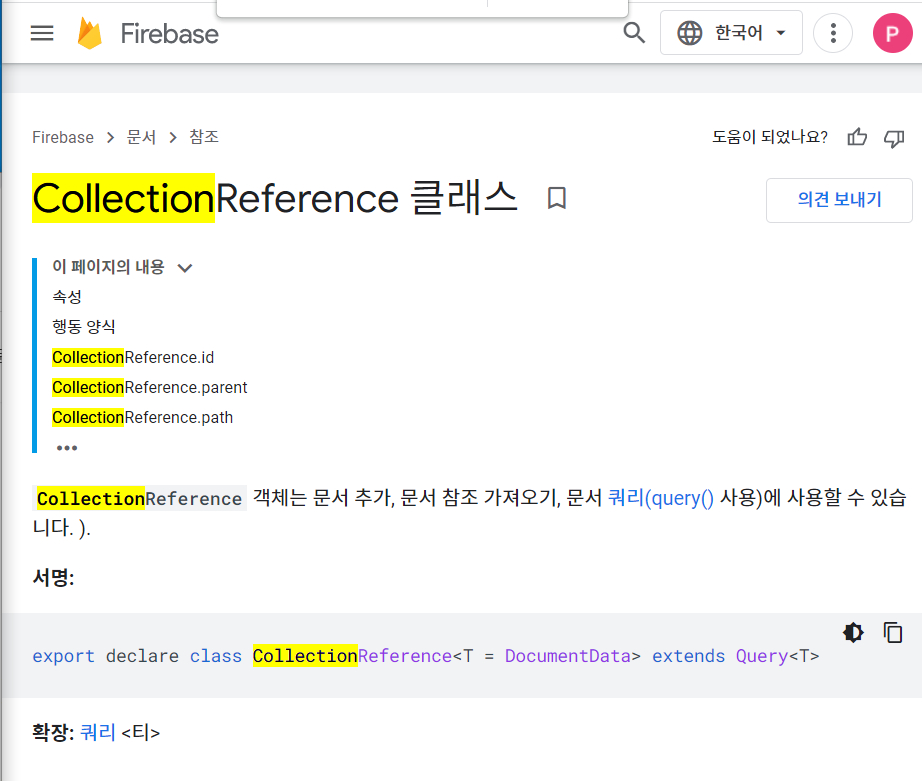The width and height of the screenshot is (922, 781).
Task: Open the 한국어 language dropdown
Action: 731,33
